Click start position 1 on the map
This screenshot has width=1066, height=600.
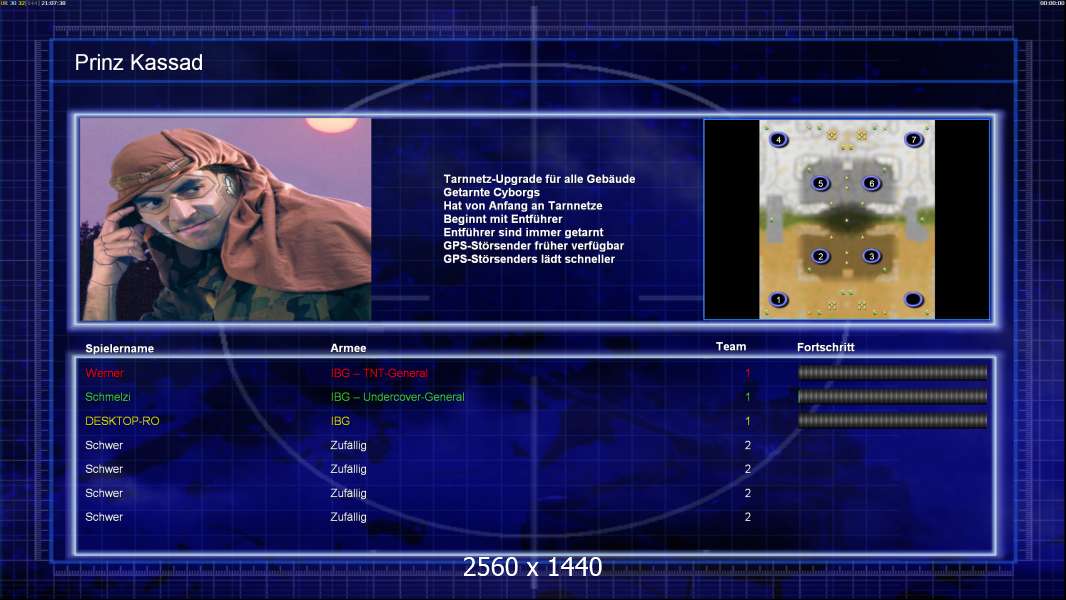778,299
